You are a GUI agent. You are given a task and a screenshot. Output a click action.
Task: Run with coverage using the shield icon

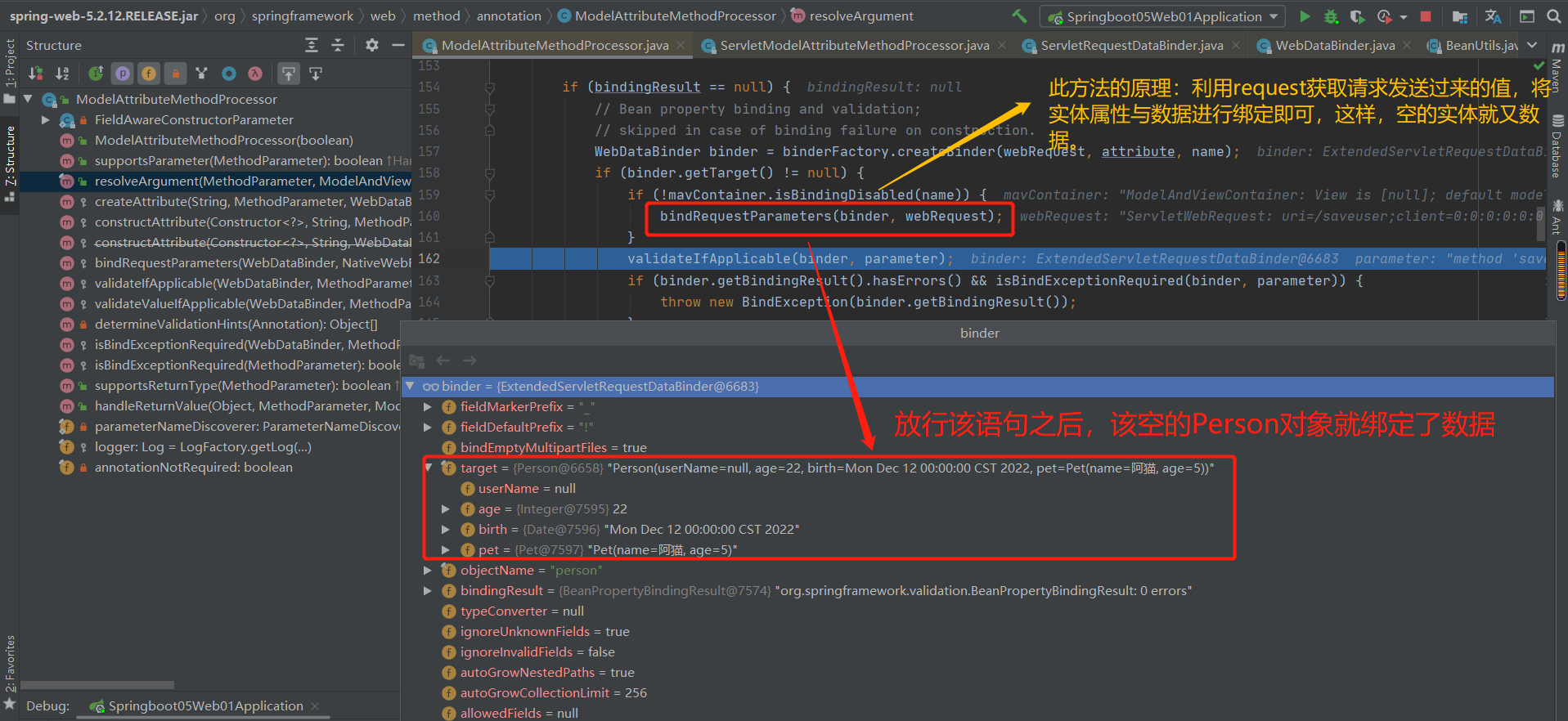pyautogui.click(x=1357, y=16)
